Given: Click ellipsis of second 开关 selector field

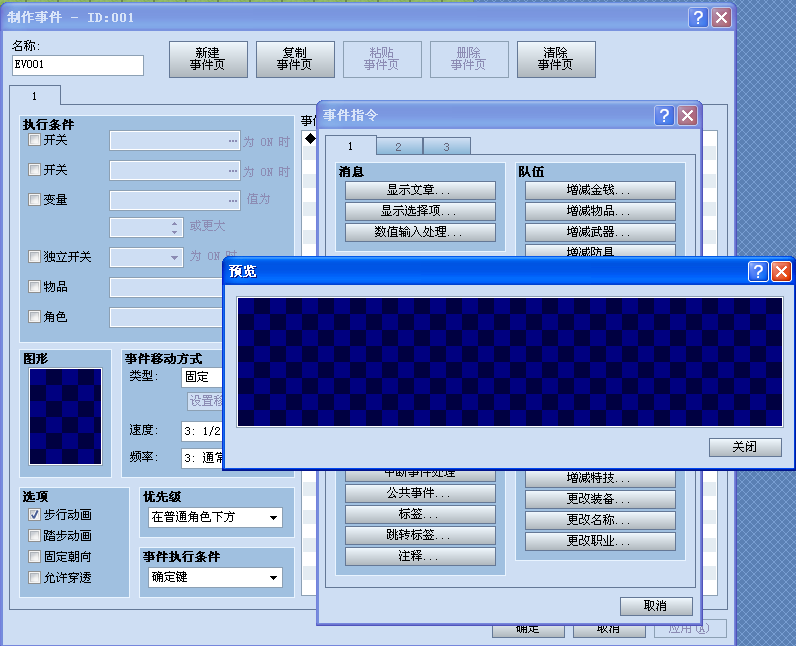Looking at the screenshot, I should coord(233,171).
